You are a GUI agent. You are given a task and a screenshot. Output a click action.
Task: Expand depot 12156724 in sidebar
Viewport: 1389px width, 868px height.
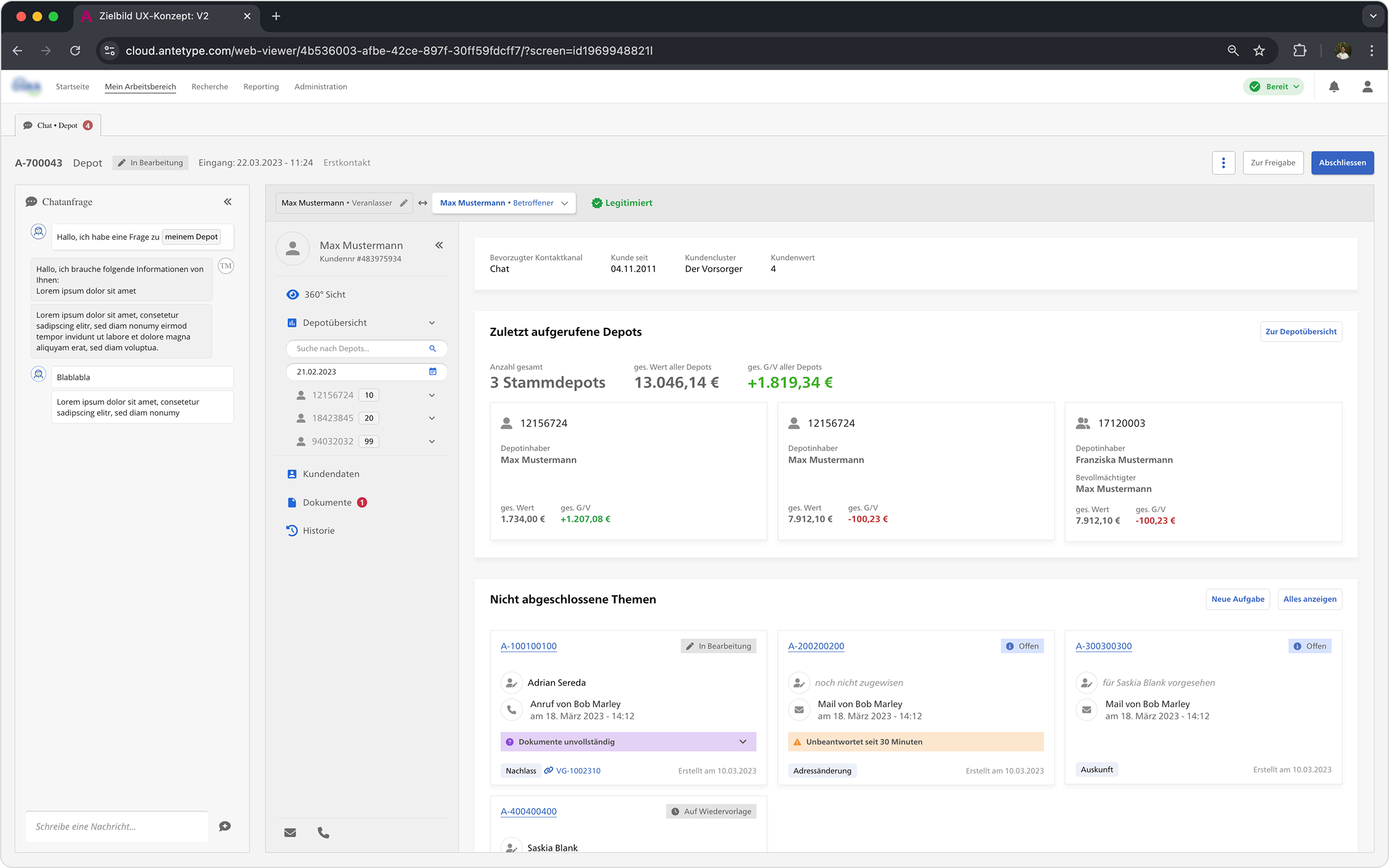[x=432, y=395]
